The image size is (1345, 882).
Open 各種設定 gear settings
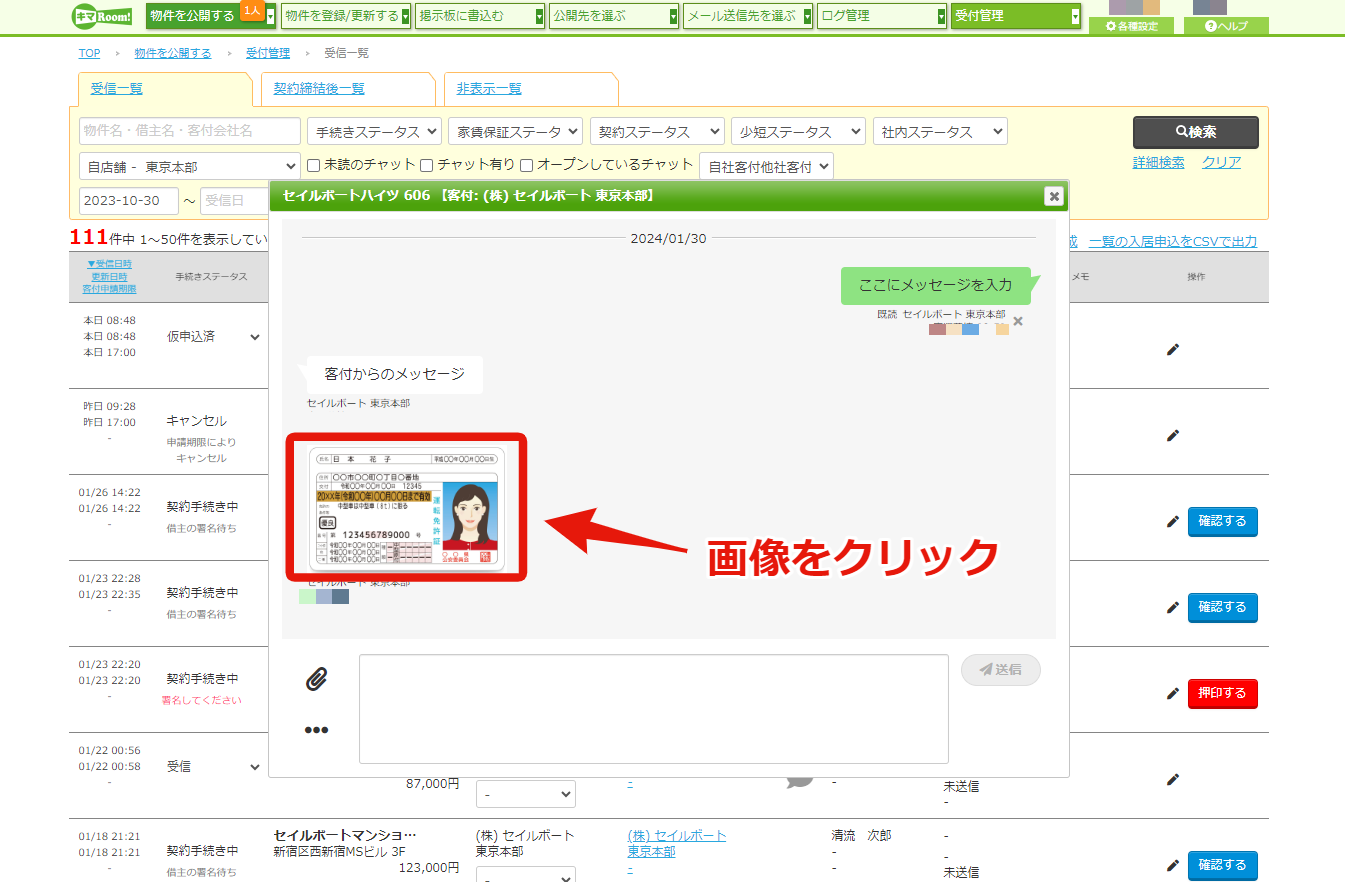(1131, 26)
